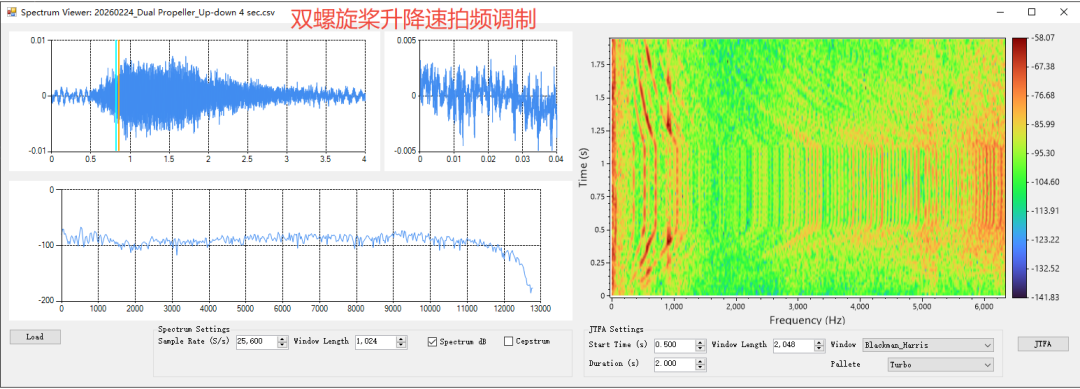
Task: Increase JTFA Window Length using up arrow
Action: [x=819, y=342]
